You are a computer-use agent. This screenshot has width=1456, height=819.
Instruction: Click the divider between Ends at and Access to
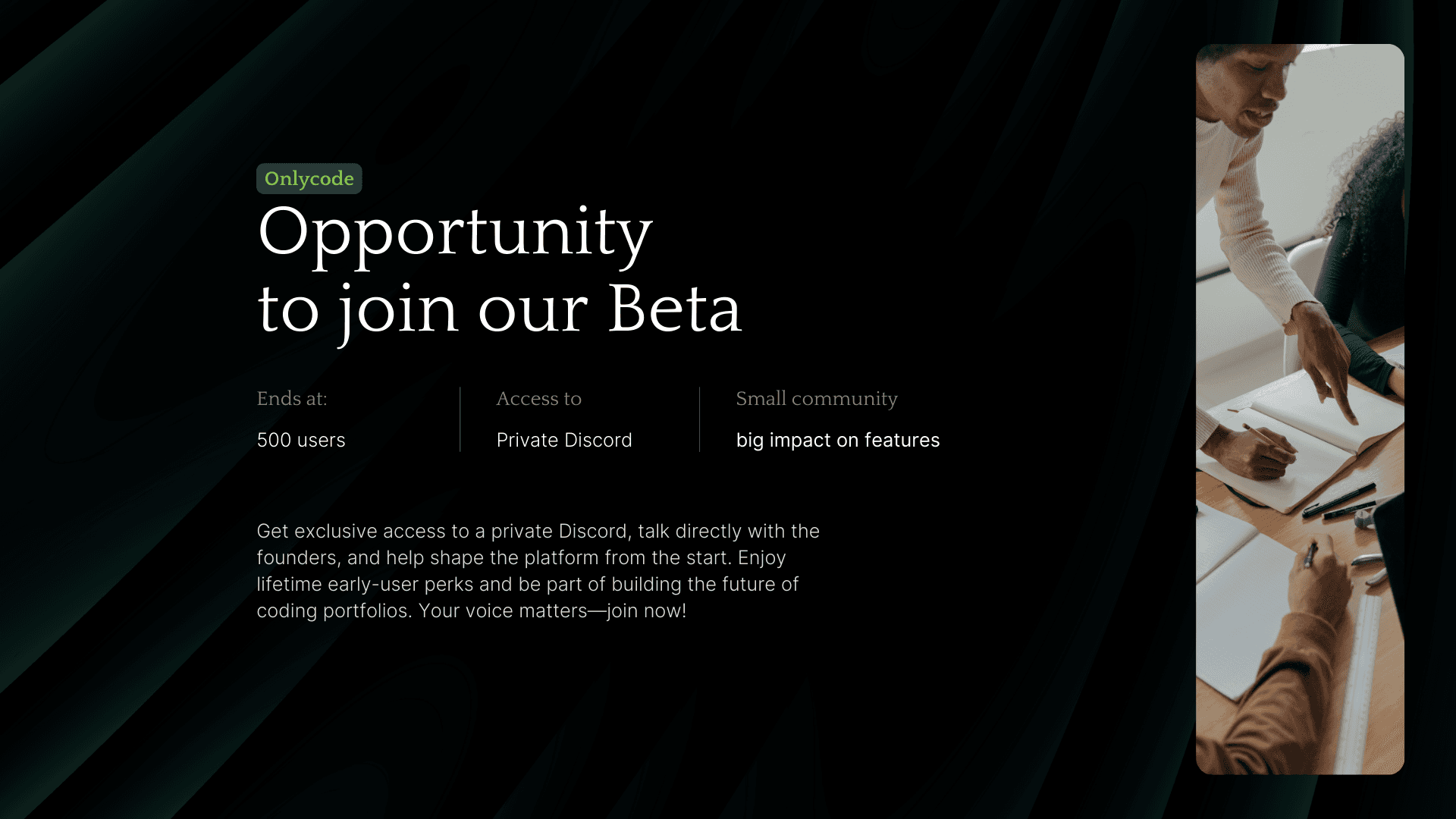click(x=460, y=419)
